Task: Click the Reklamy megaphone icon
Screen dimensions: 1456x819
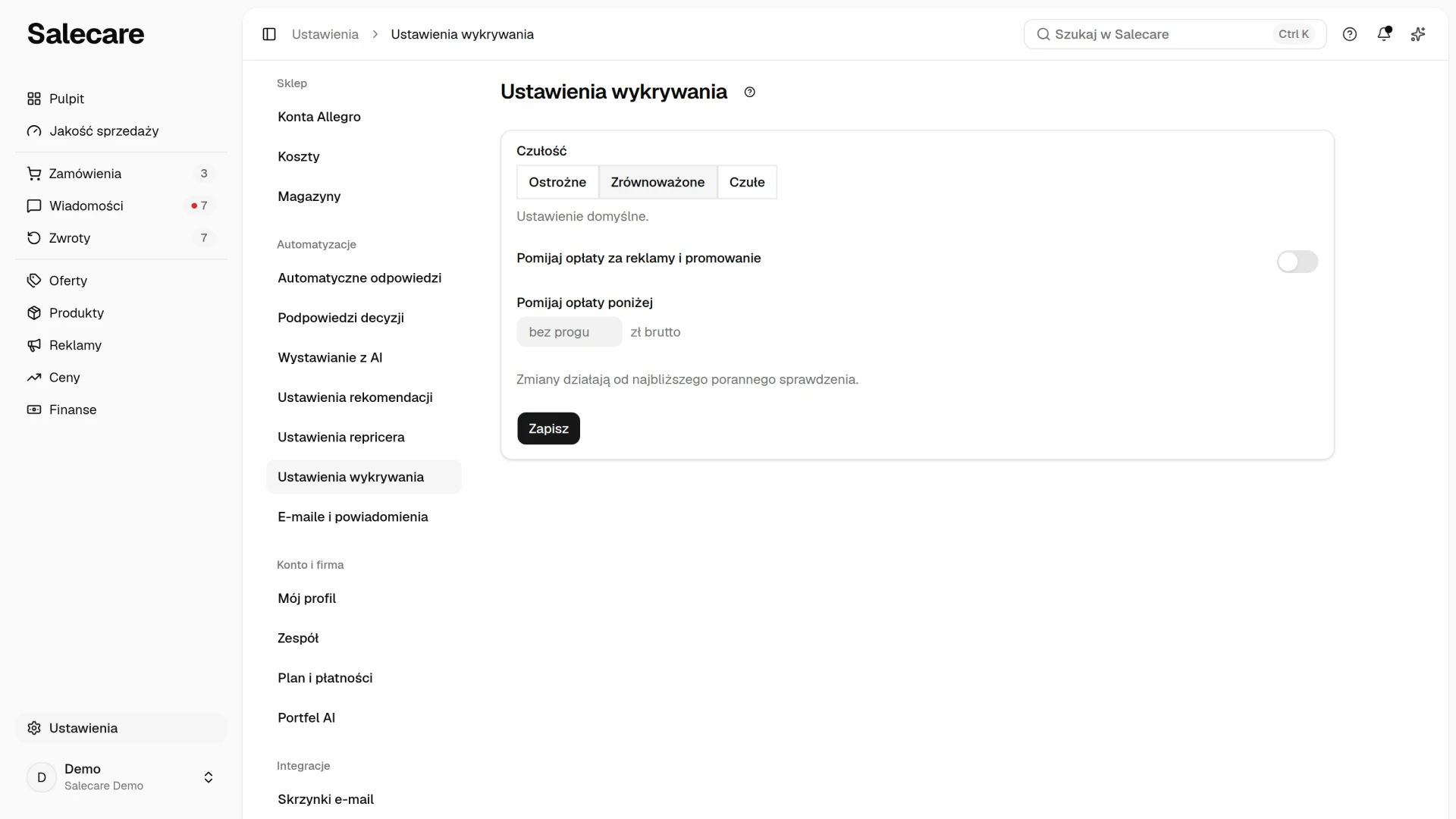Action: [x=34, y=345]
